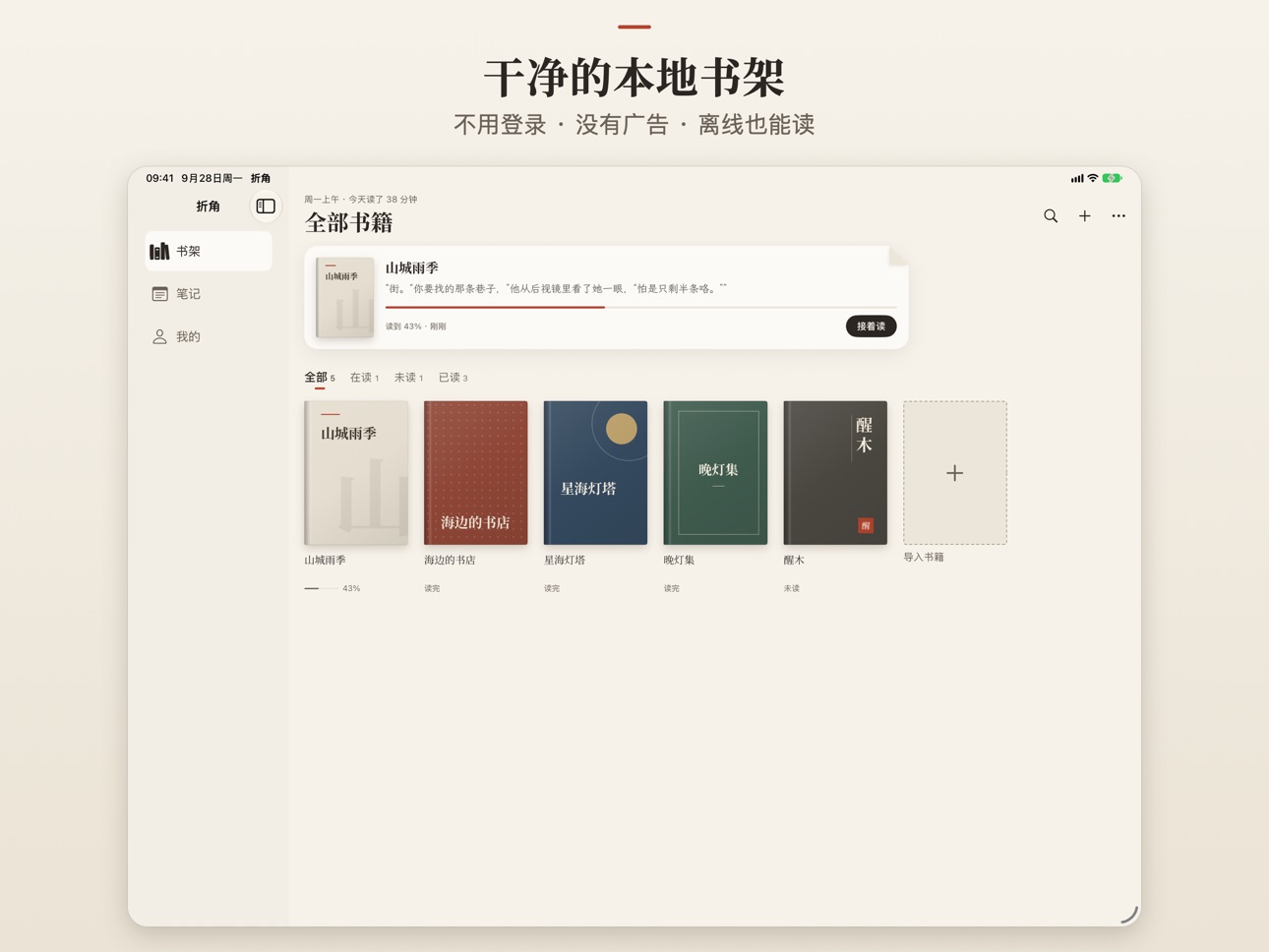Open the 山城雨季 book cover in grid

[x=356, y=473]
